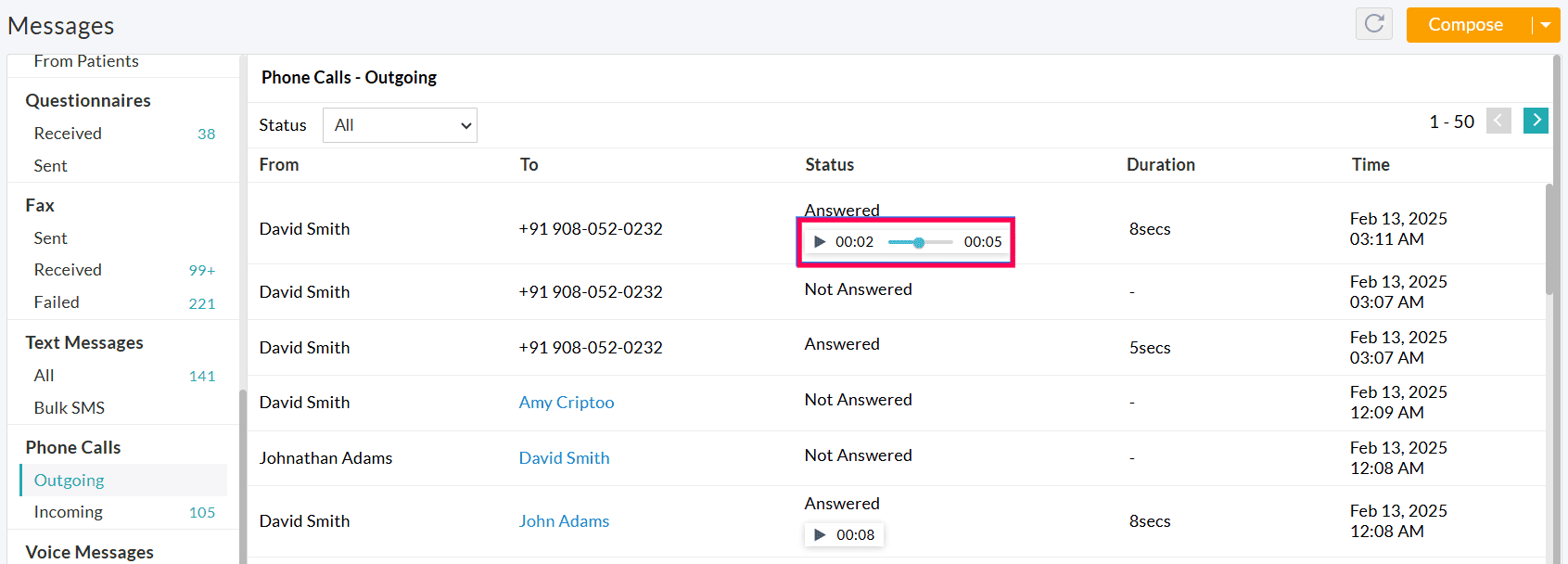Play the 00:08 John Adams recording
1568x564 pixels.
pos(820,535)
